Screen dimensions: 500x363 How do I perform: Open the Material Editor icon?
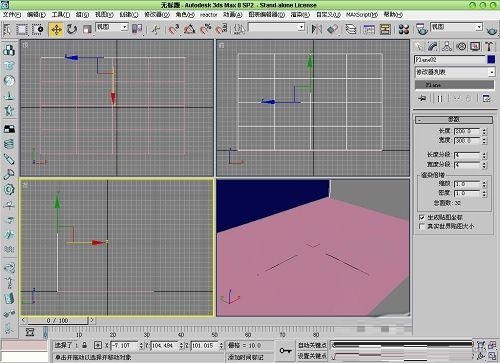click(x=404, y=29)
